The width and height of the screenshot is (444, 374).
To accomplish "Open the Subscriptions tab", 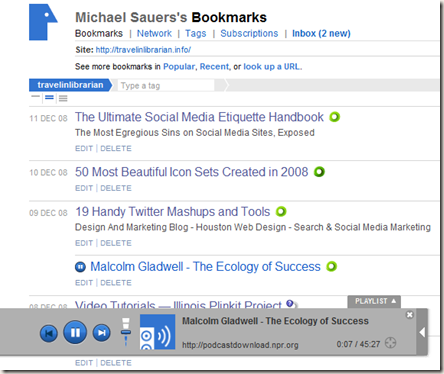I will [249, 33].
